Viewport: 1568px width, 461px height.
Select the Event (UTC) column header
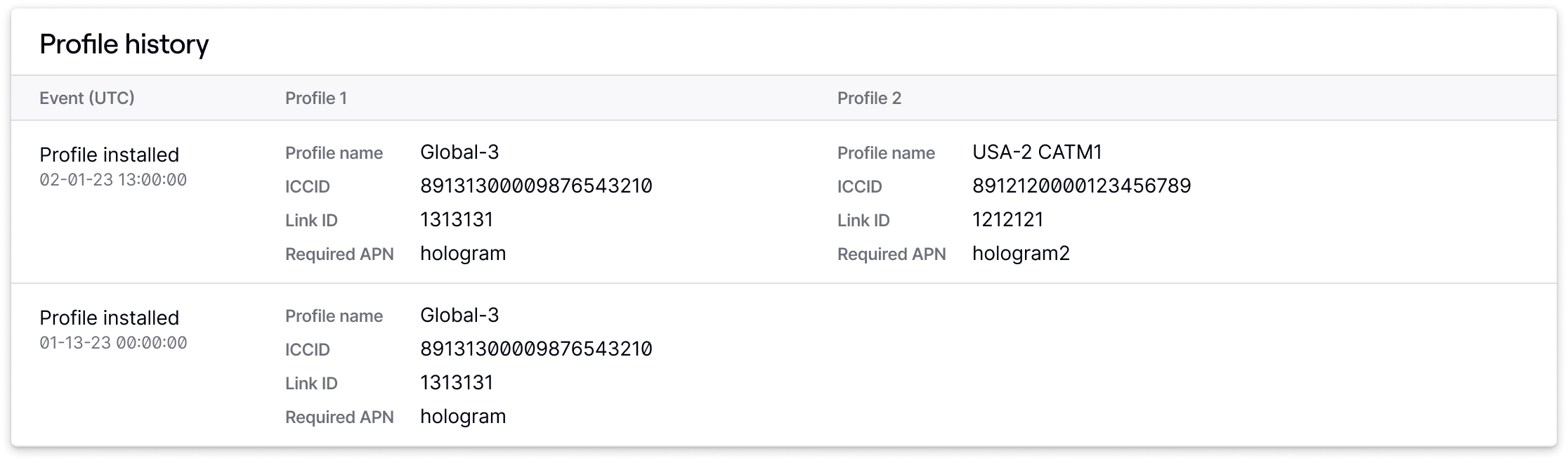[87, 98]
